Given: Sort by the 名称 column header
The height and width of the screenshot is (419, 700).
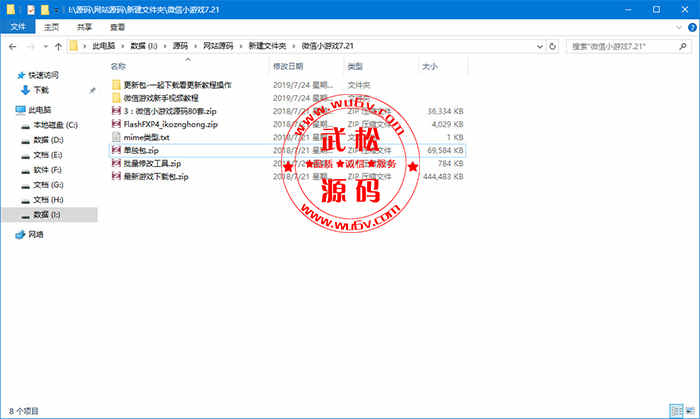Looking at the screenshot, I should (118, 66).
